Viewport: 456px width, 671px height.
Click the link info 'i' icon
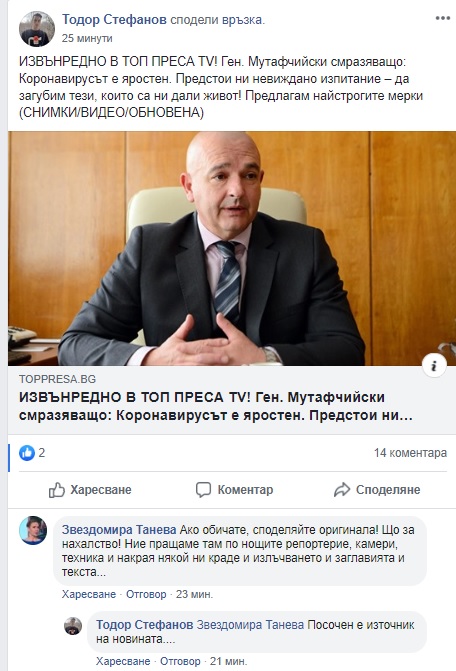click(434, 366)
